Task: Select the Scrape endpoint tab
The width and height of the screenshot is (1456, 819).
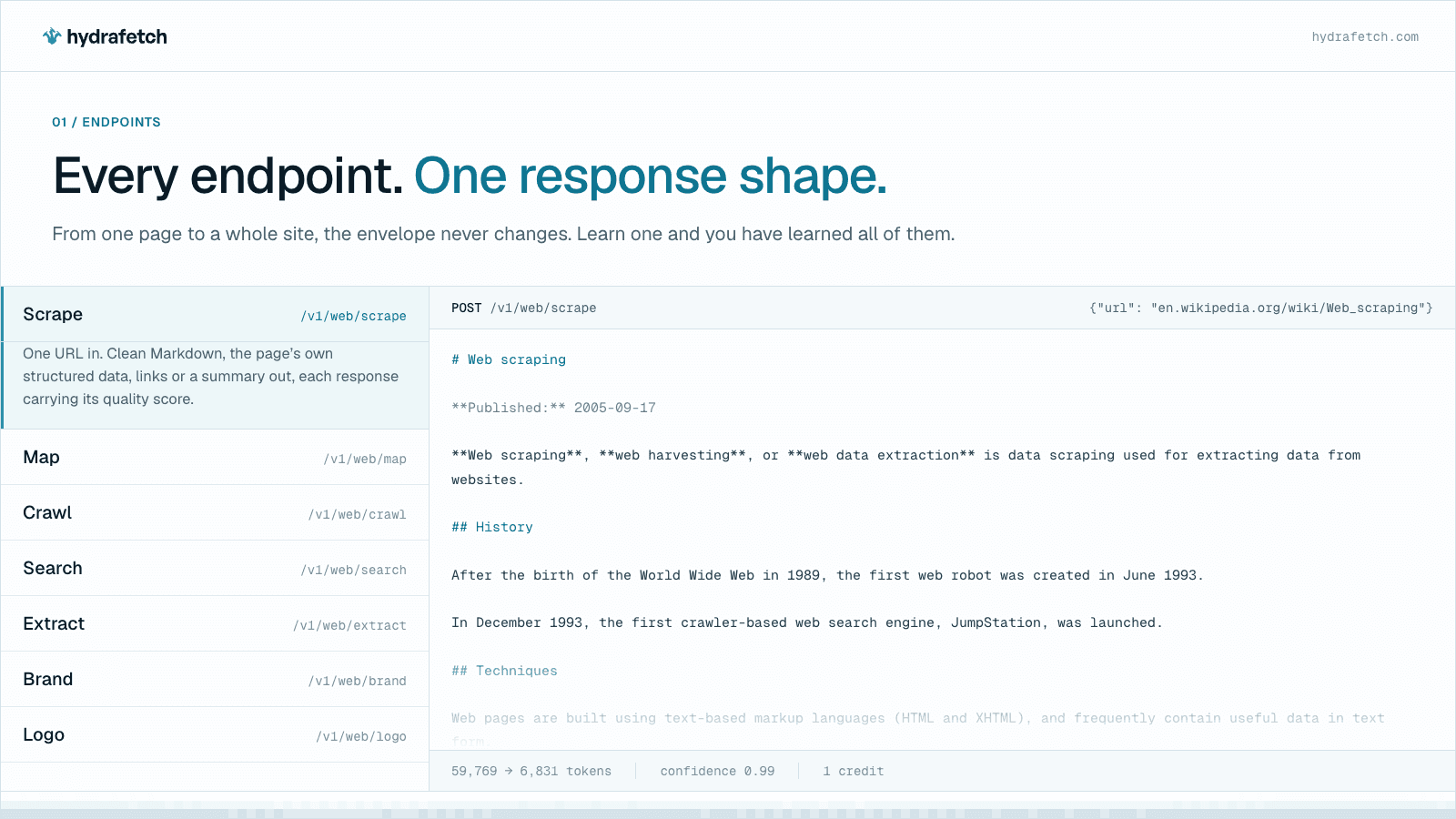Action: click(x=215, y=315)
